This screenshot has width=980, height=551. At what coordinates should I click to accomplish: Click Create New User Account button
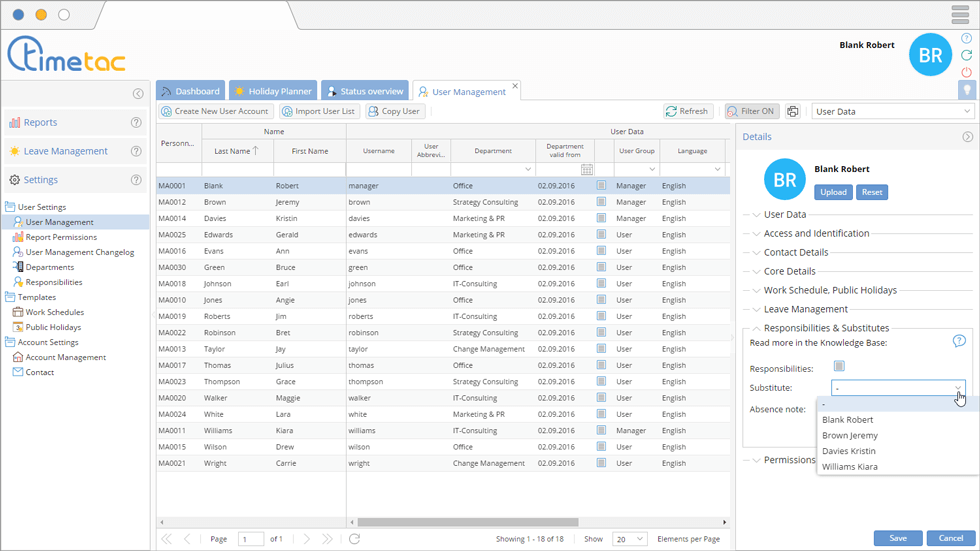point(215,112)
